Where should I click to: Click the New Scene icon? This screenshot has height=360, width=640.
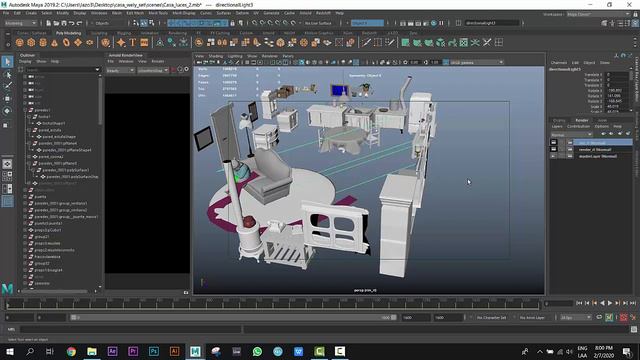click(48, 23)
